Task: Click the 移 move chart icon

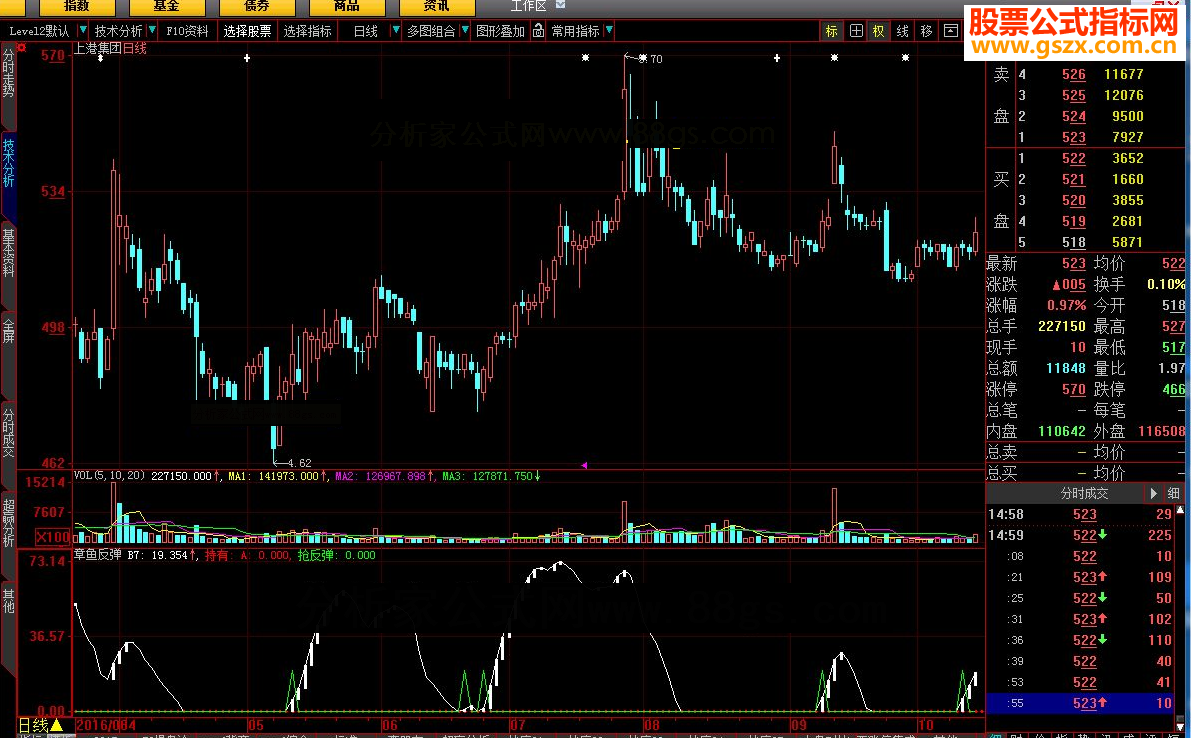Action: coord(926,31)
